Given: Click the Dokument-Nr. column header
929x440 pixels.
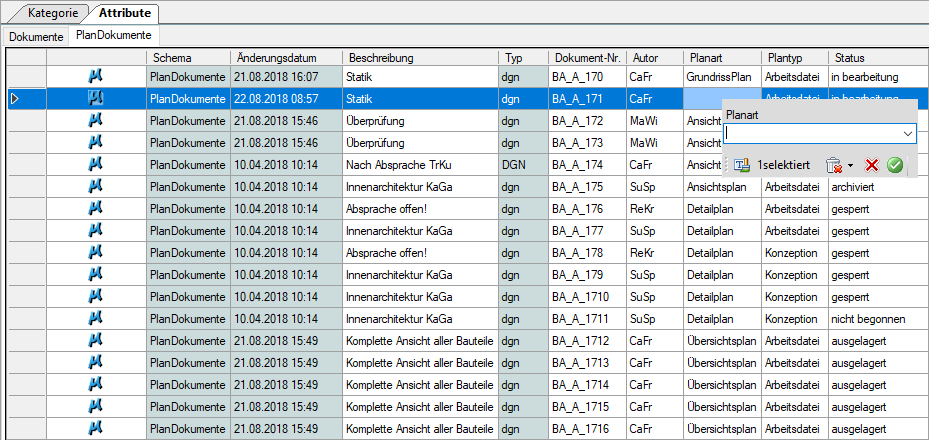Looking at the screenshot, I should tap(588, 58).
